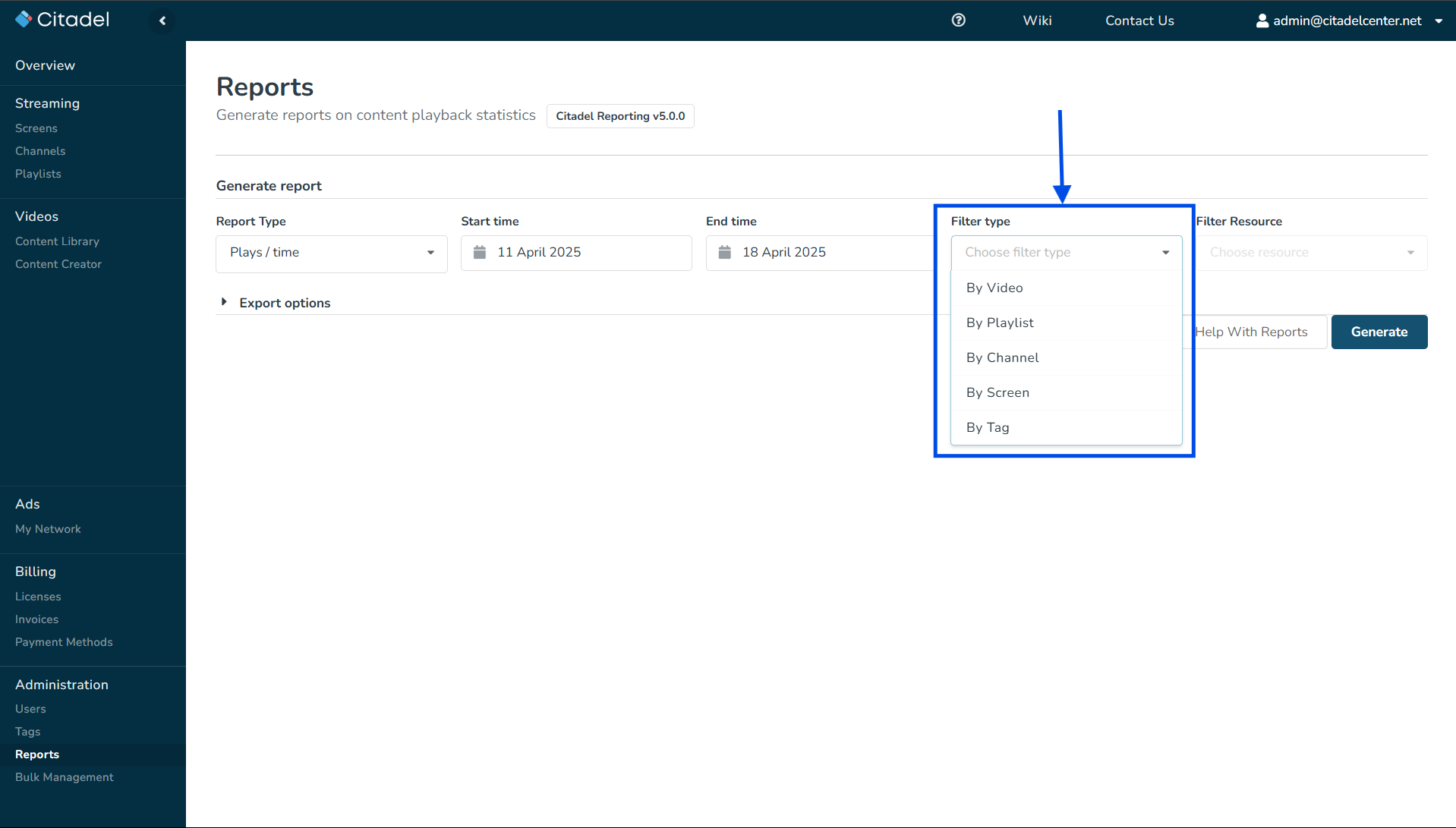Screen dimensions: 1456x828
Task: Open Content Library in the sidebar
Action: (x=57, y=241)
